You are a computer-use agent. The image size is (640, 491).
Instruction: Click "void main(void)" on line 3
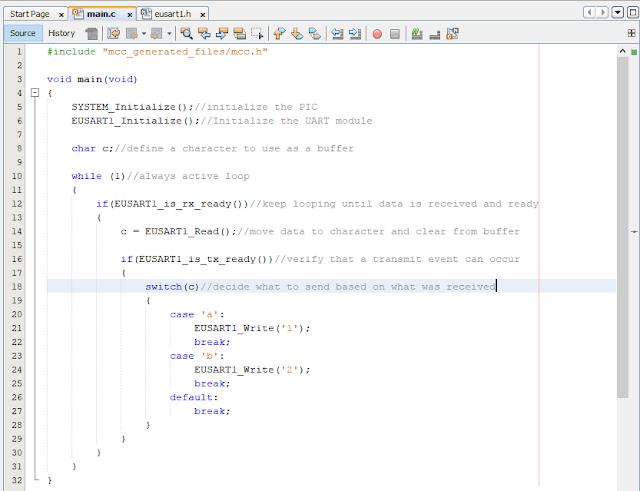[x=92, y=79]
